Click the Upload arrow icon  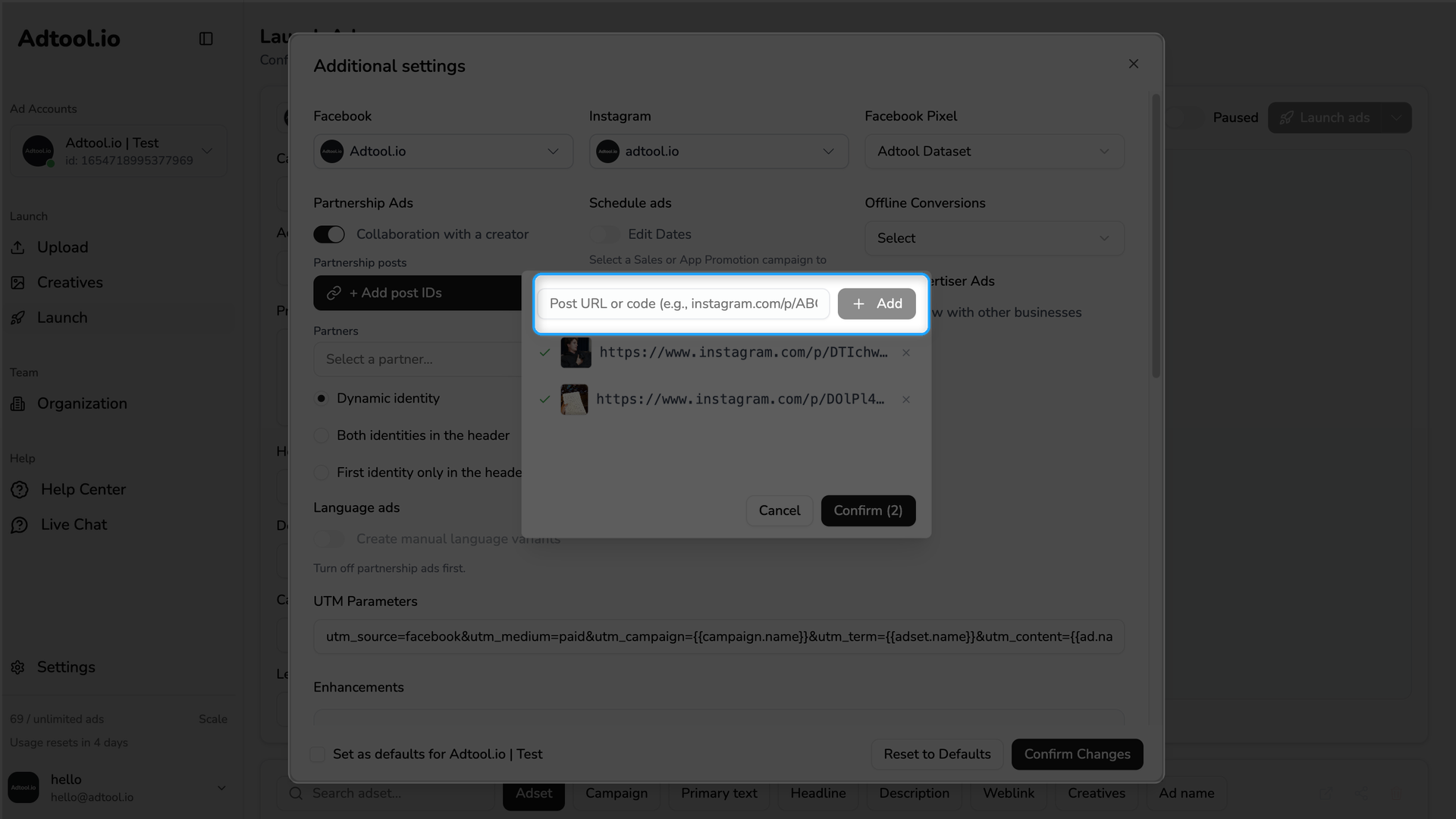tap(18, 247)
